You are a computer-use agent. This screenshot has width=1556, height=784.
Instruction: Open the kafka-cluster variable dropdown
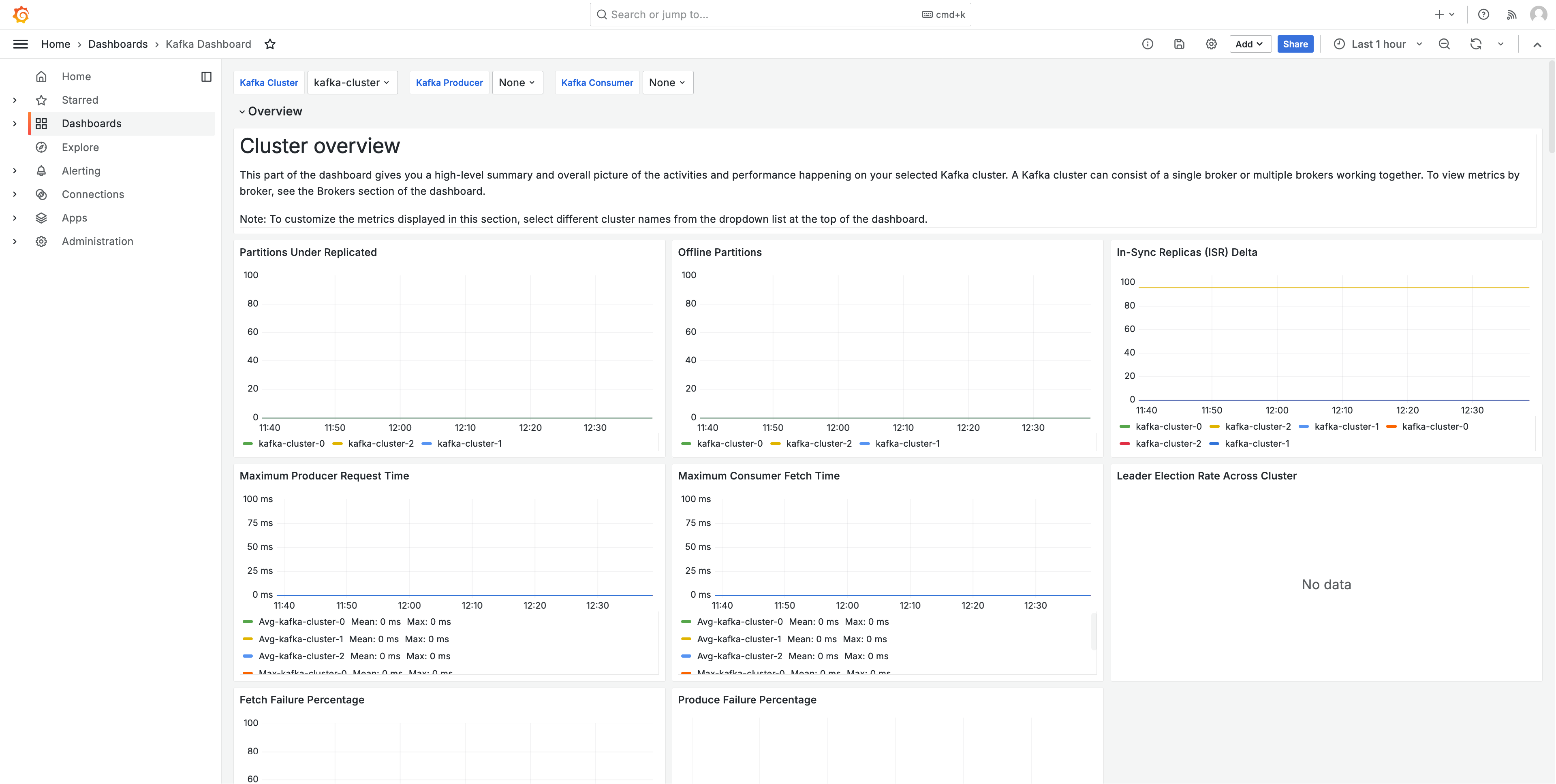click(352, 83)
